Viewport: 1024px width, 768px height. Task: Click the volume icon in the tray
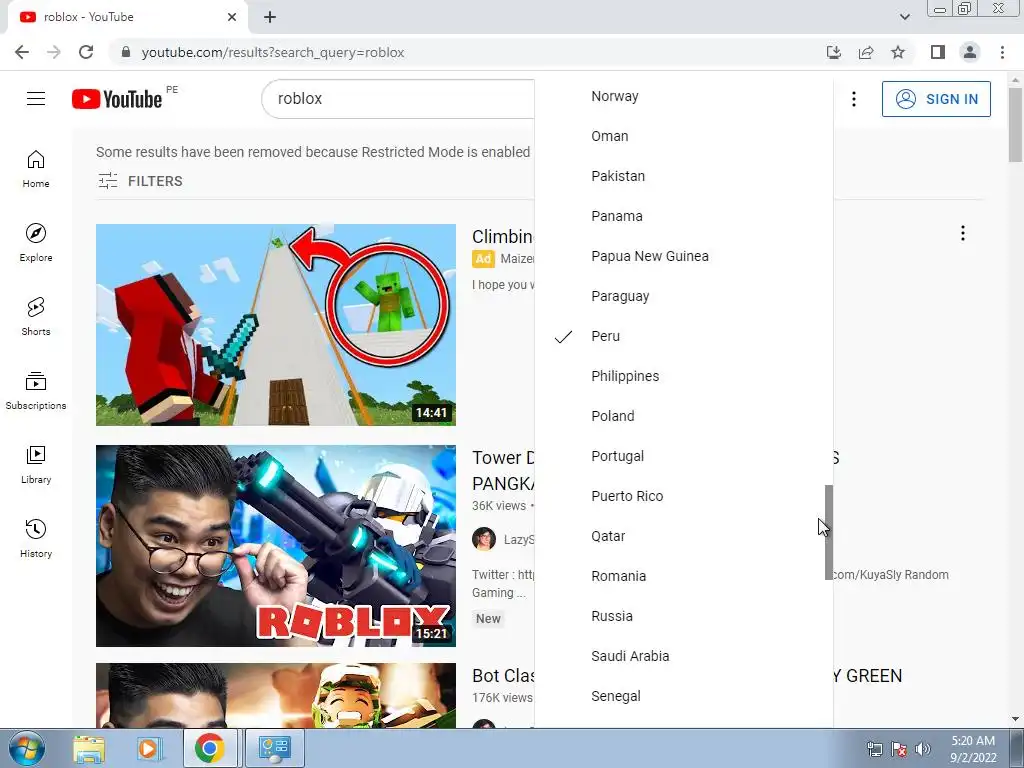point(923,748)
